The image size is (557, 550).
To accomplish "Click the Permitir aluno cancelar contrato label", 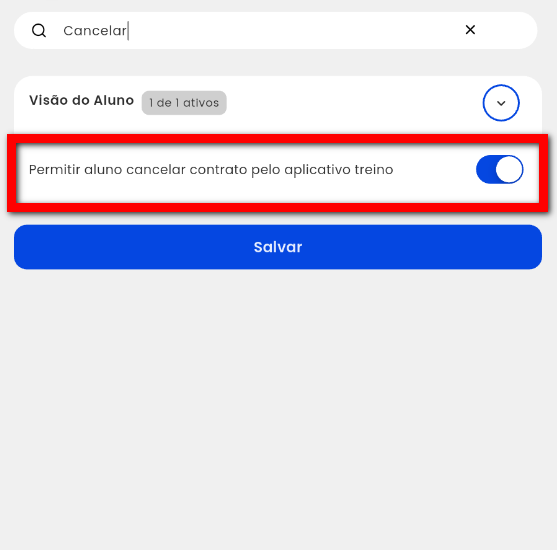I will (211, 170).
